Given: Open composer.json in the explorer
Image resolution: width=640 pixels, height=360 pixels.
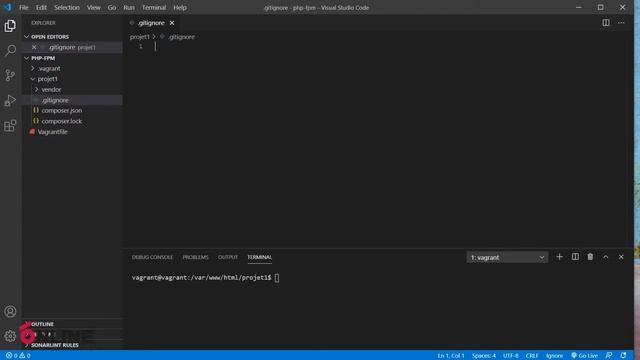Looking at the screenshot, I should click(62, 111).
